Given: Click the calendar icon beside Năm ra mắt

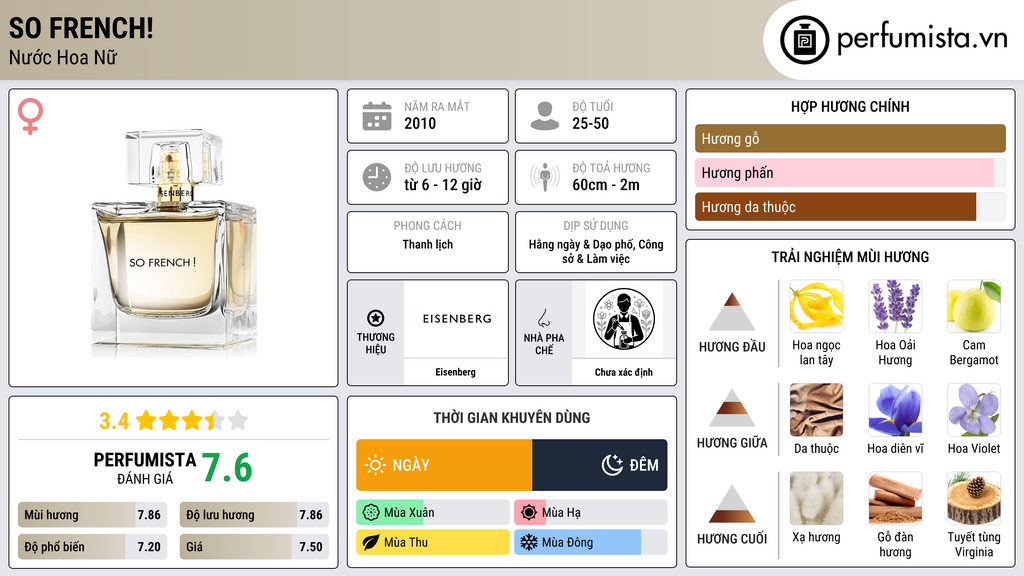Looking at the screenshot, I should [377, 116].
